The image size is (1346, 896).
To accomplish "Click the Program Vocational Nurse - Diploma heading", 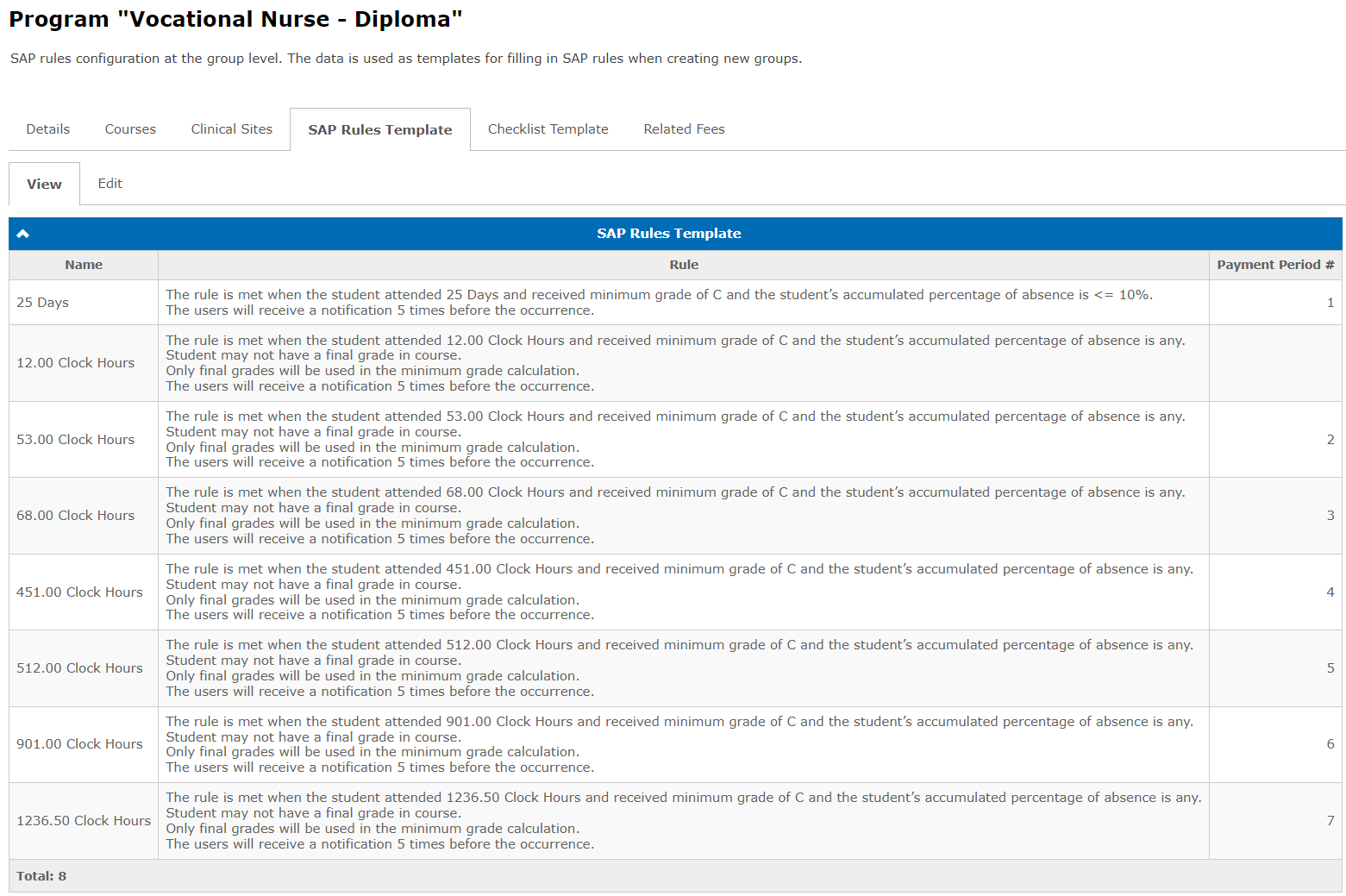I will pos(235,19).
